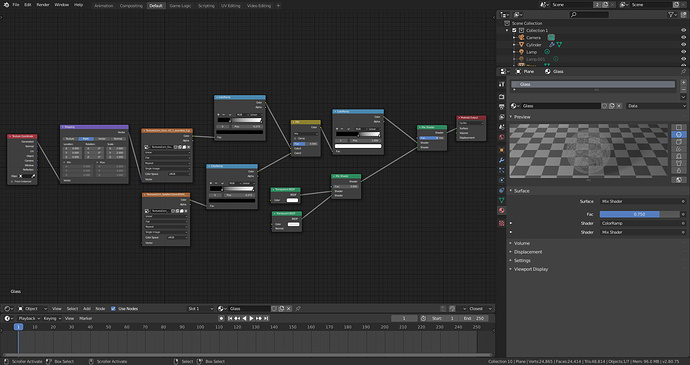Open the material link Data dropdown
The width and height of the screenshot is (690, 365).
tap(657, 106)
